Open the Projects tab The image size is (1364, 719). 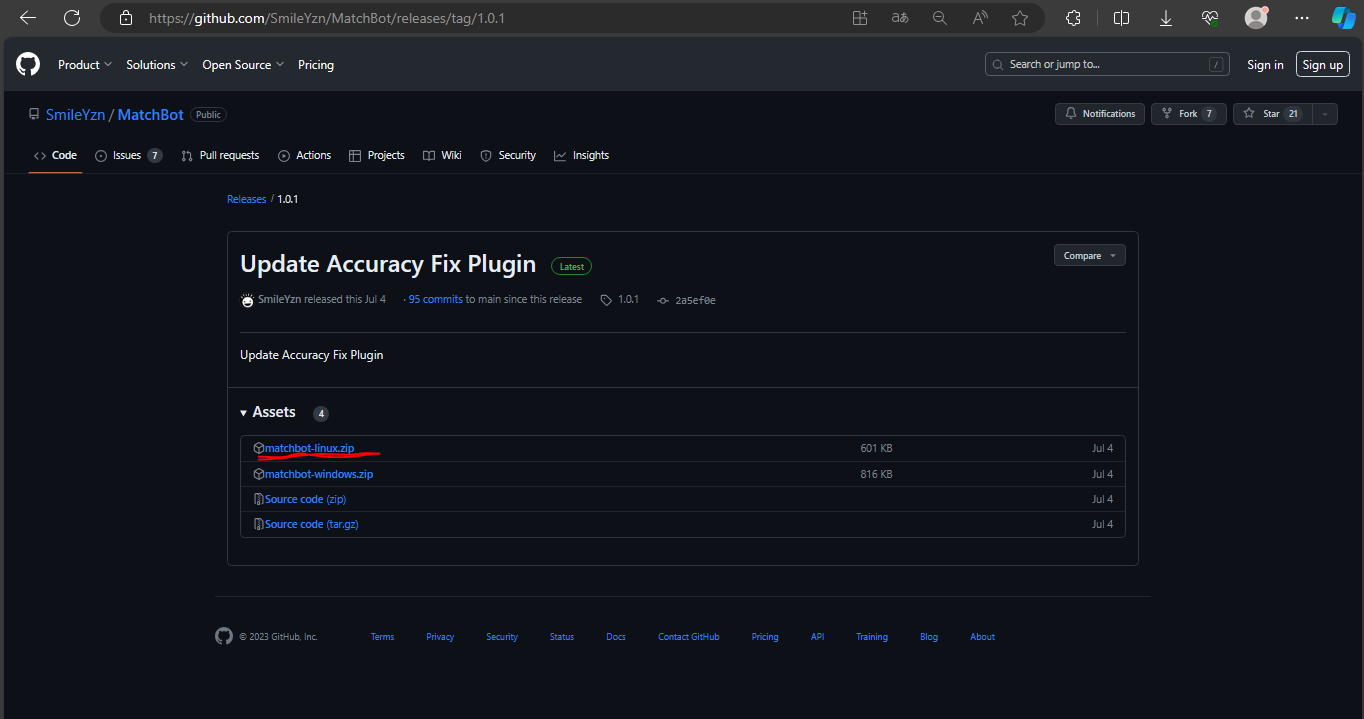[x=377, y=155]
